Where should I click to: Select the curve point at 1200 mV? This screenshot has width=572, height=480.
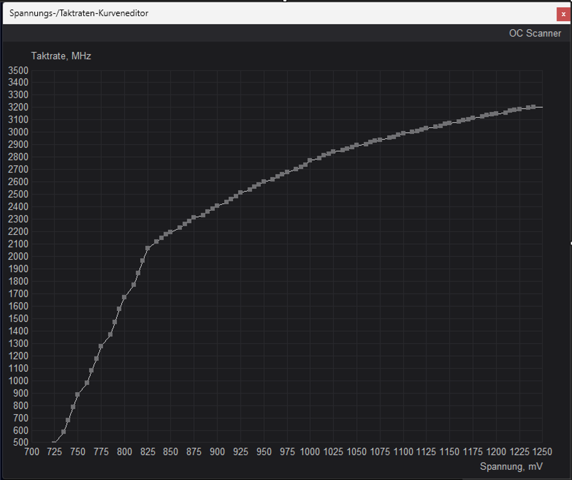pos(496,114)
